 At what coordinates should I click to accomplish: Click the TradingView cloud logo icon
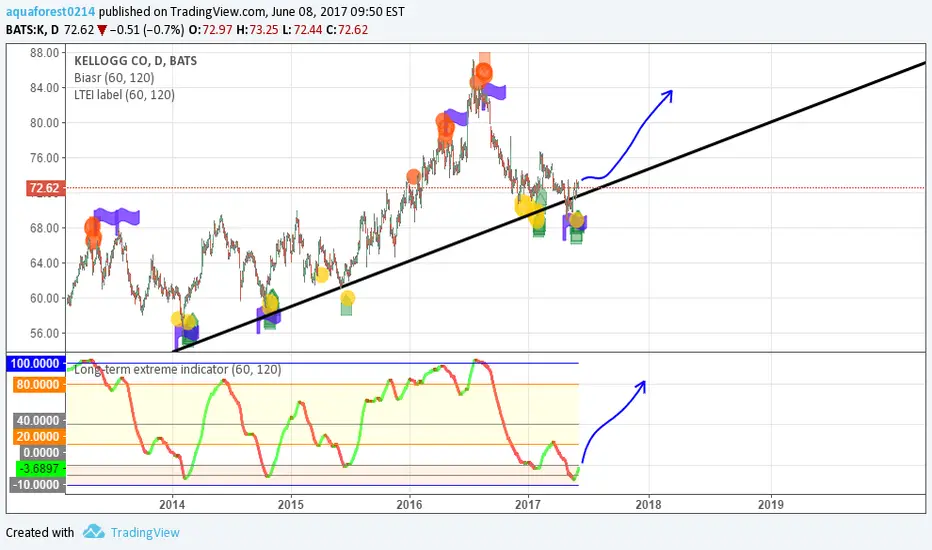pos(93,531)
